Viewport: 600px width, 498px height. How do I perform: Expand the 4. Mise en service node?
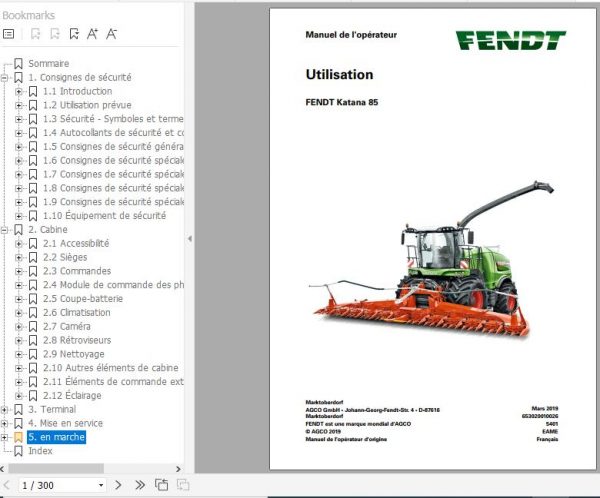[x=4, y=423]
